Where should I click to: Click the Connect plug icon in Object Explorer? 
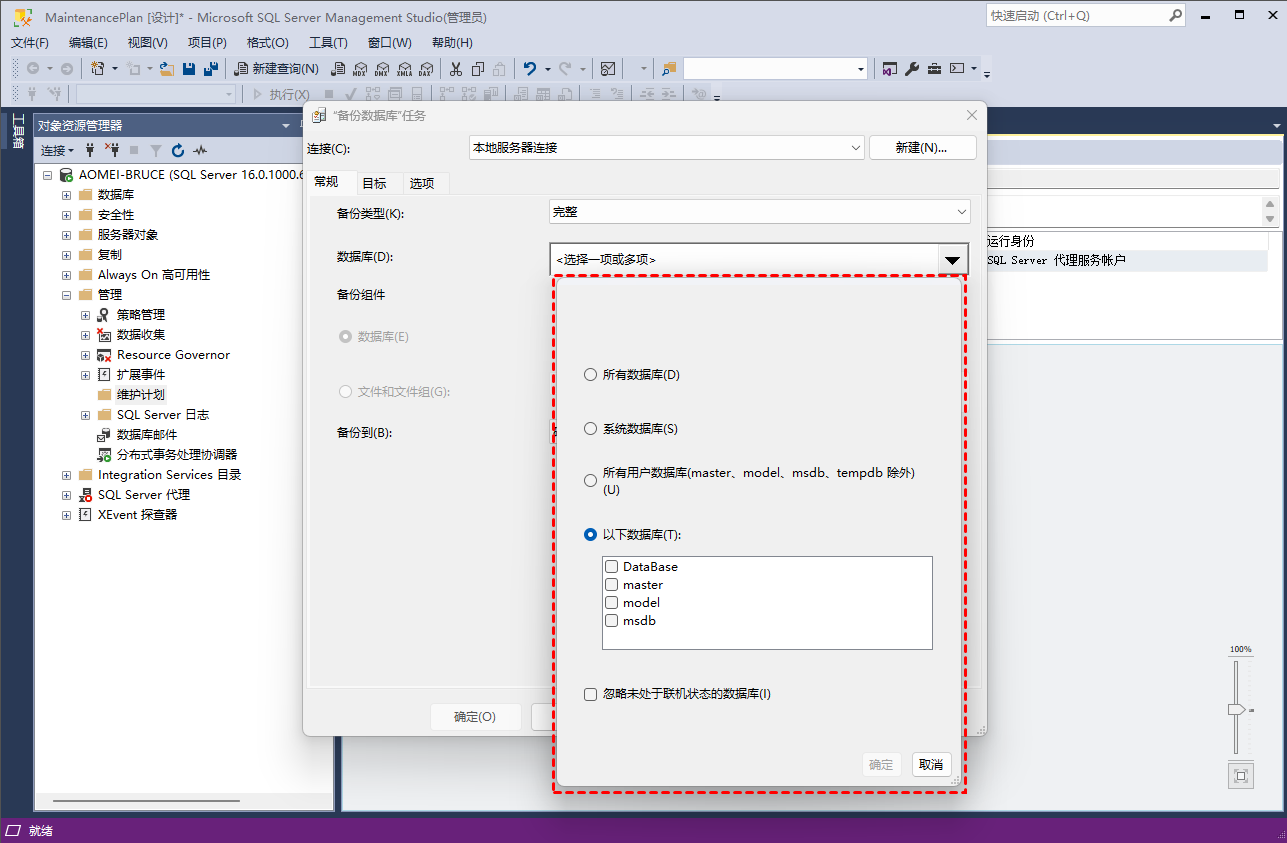coord(91,150)
